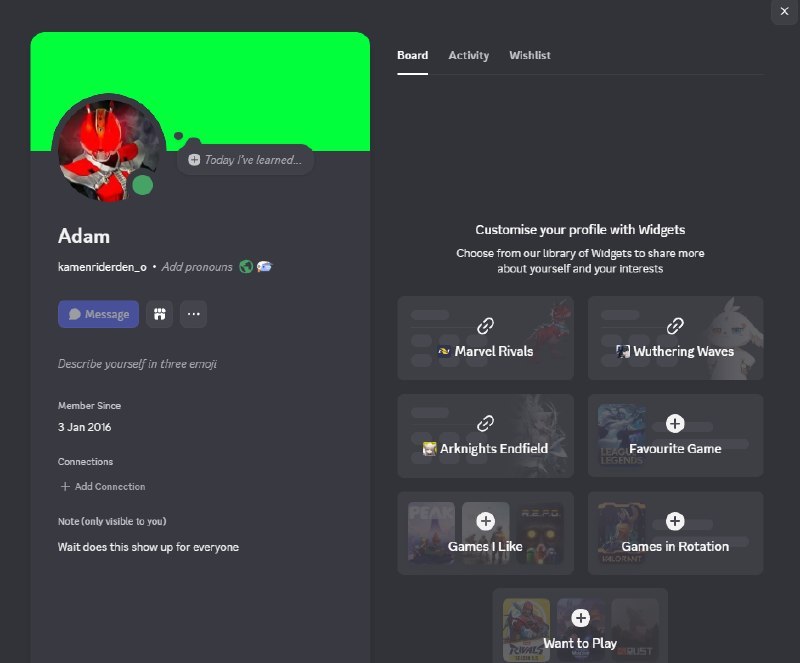
Task: Add the Want to Play widget
Action: pyautogui.click(x=580, y=626)
